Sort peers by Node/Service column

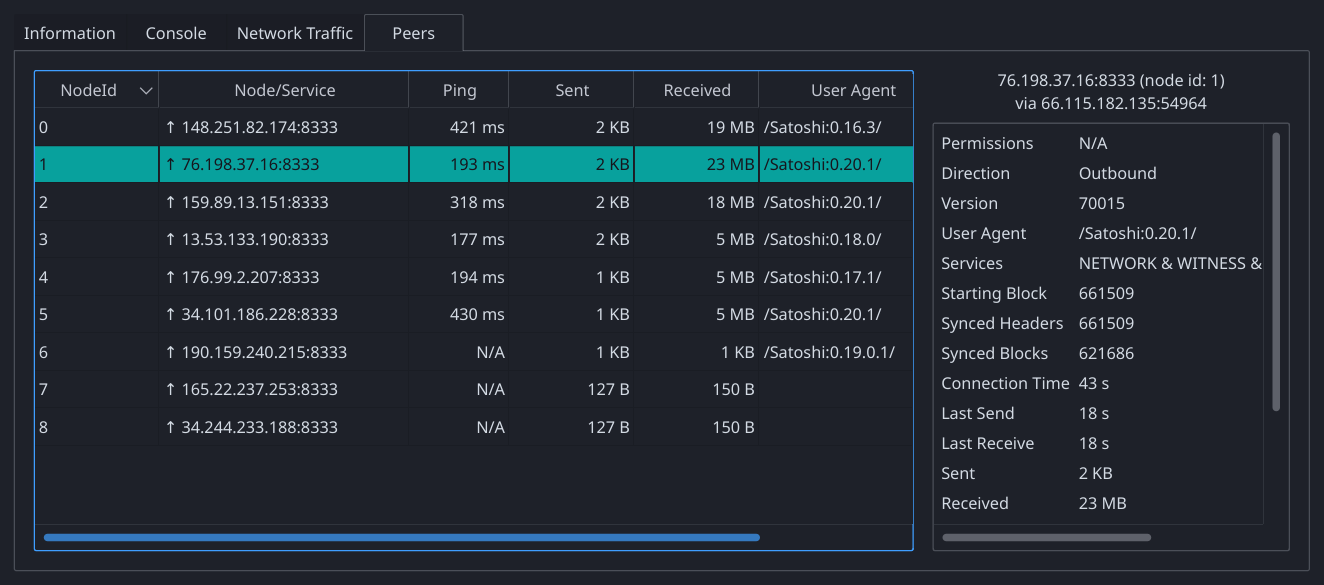tap(284, 90)
